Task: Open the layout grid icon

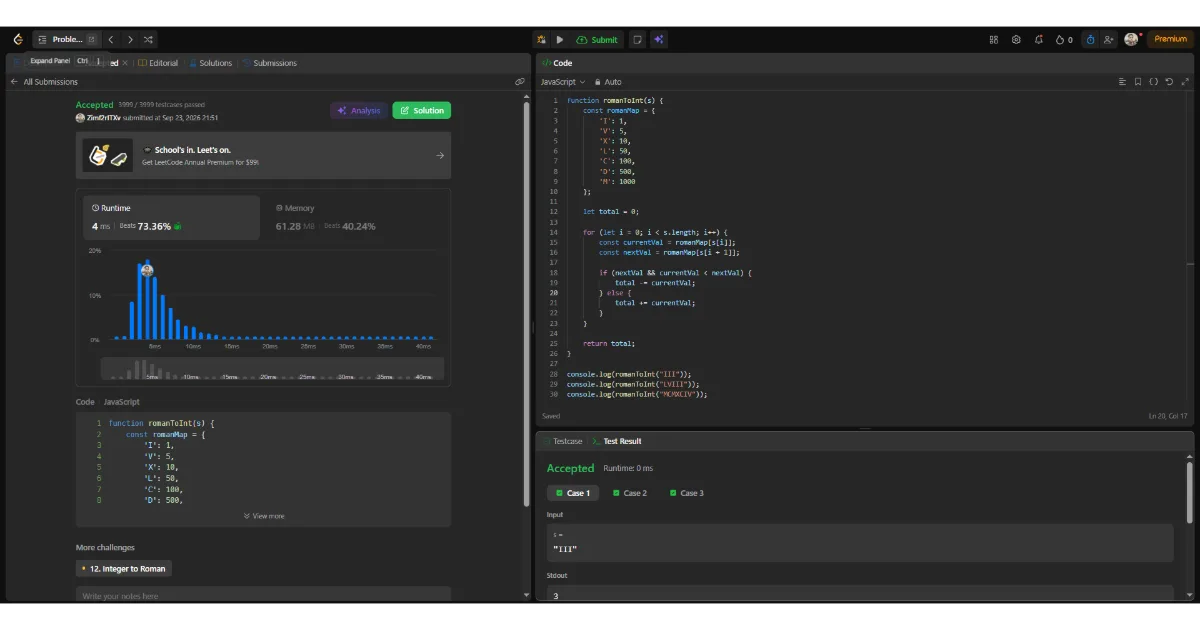Action: click(993, 39)
